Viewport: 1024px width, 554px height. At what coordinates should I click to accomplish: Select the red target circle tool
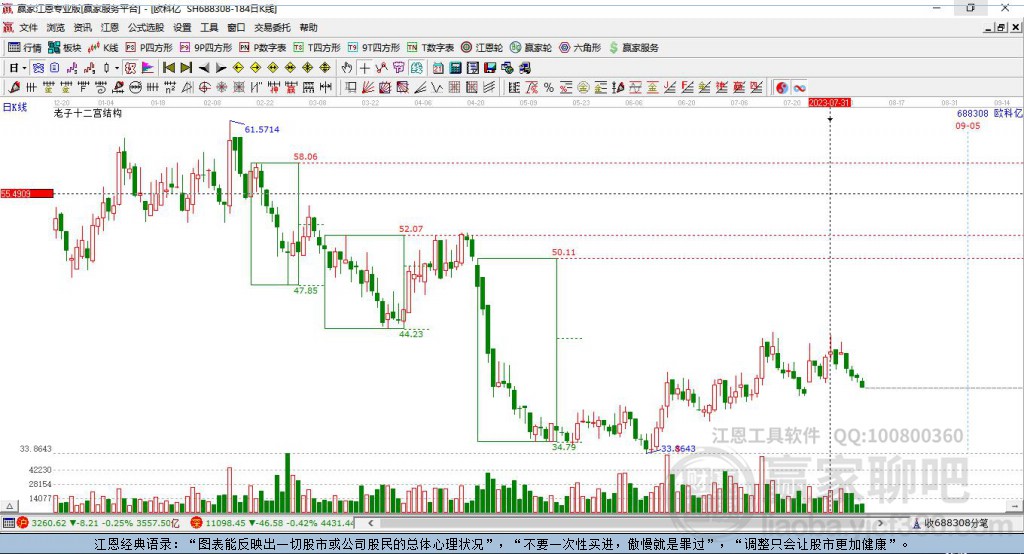[x=204, y=88]
